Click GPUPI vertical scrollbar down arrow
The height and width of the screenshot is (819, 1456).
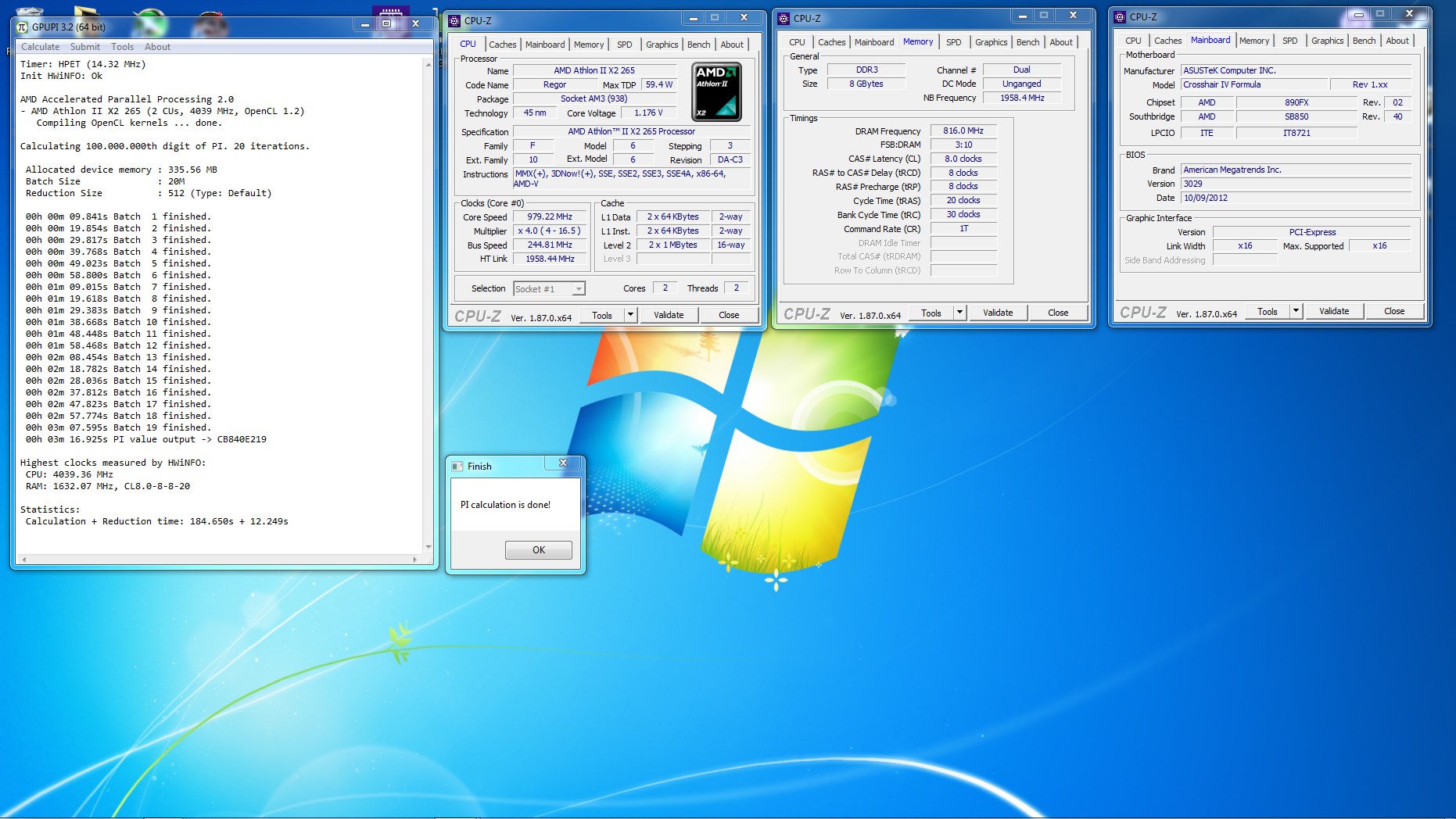coord(429,547)
